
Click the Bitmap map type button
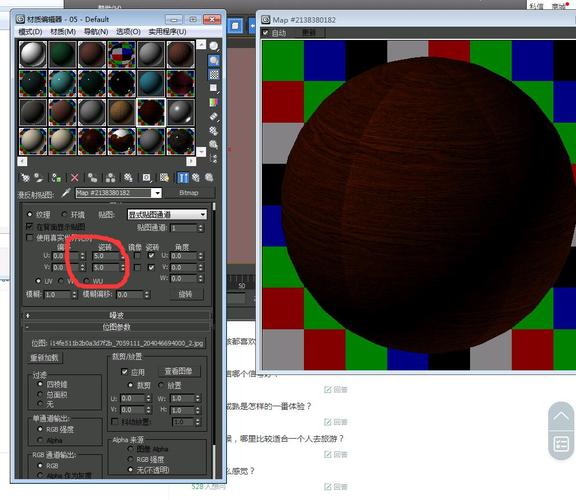pyautogui.click(x=189, y=193)
